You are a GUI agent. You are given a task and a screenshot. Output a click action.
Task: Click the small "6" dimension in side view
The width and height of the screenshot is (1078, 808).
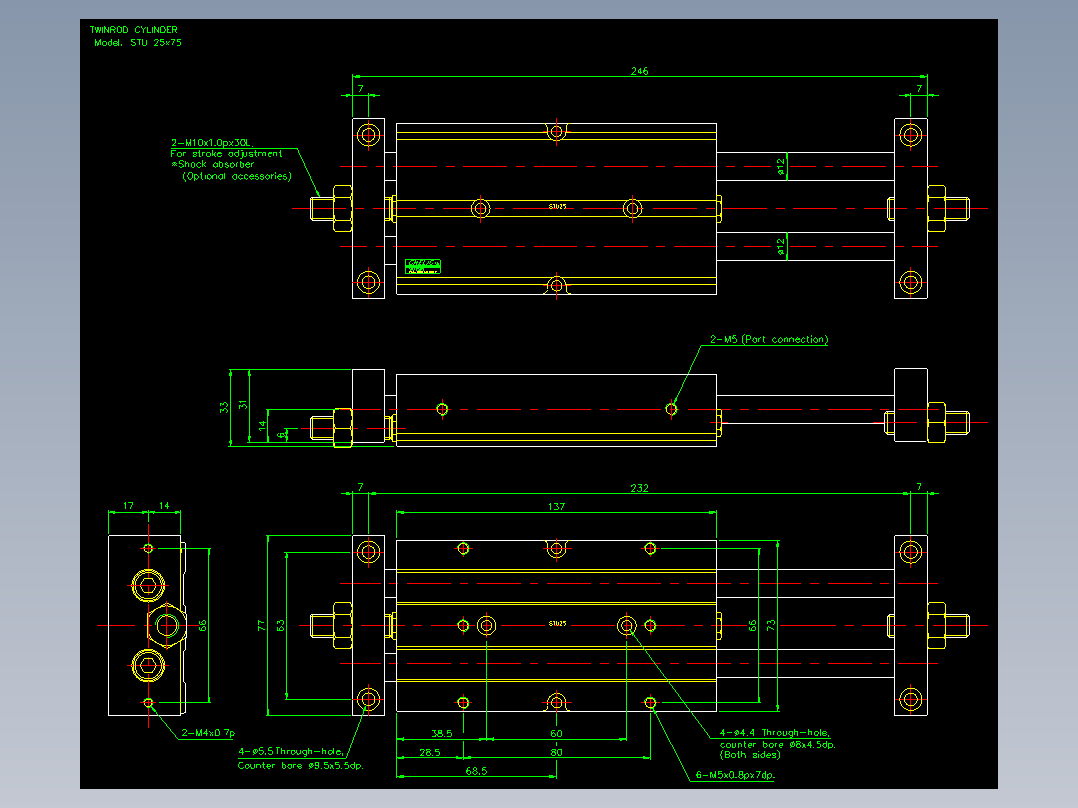tap(280, 435)
